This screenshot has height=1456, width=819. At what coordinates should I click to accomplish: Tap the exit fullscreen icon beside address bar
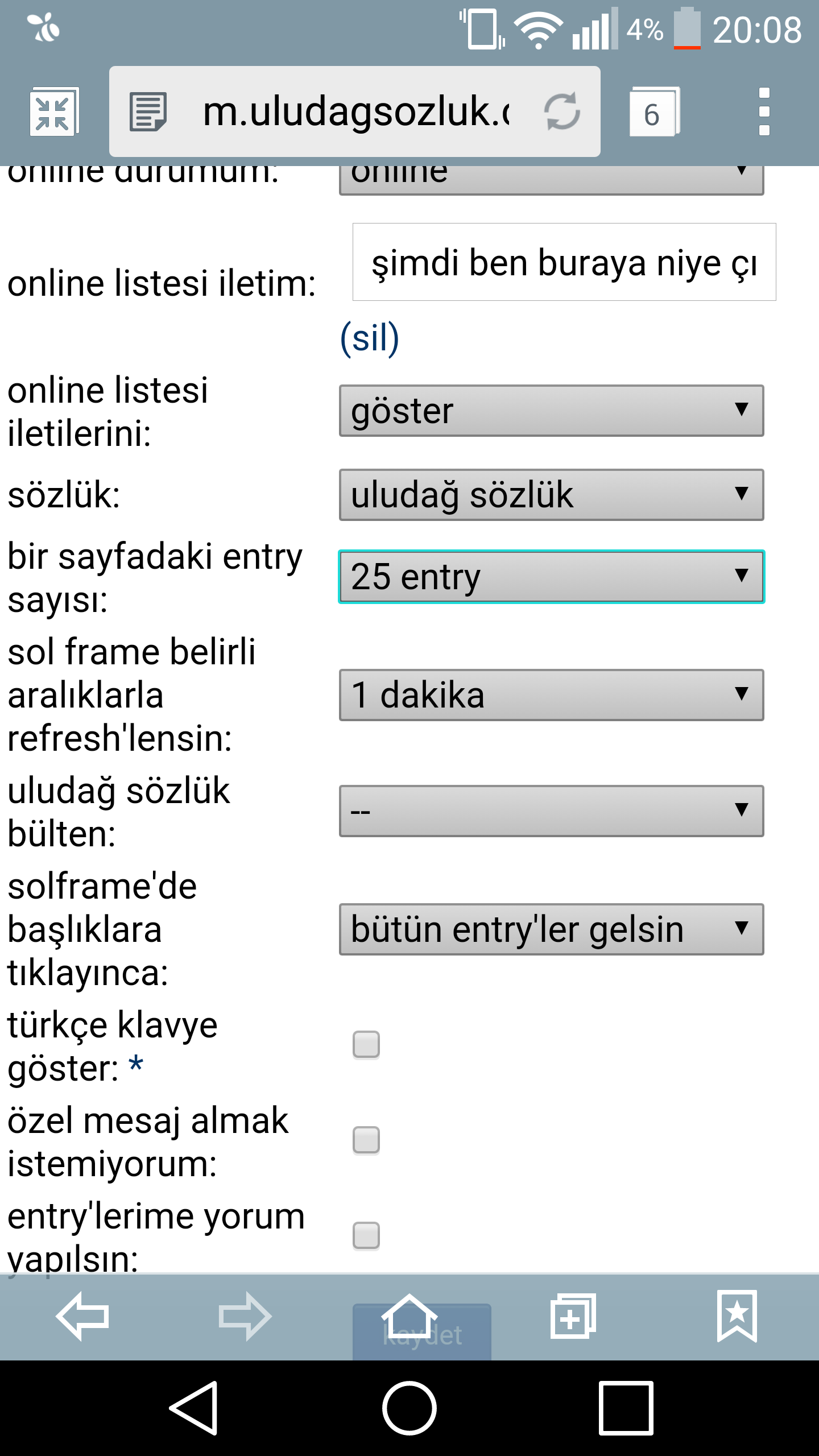pos(54,112)
